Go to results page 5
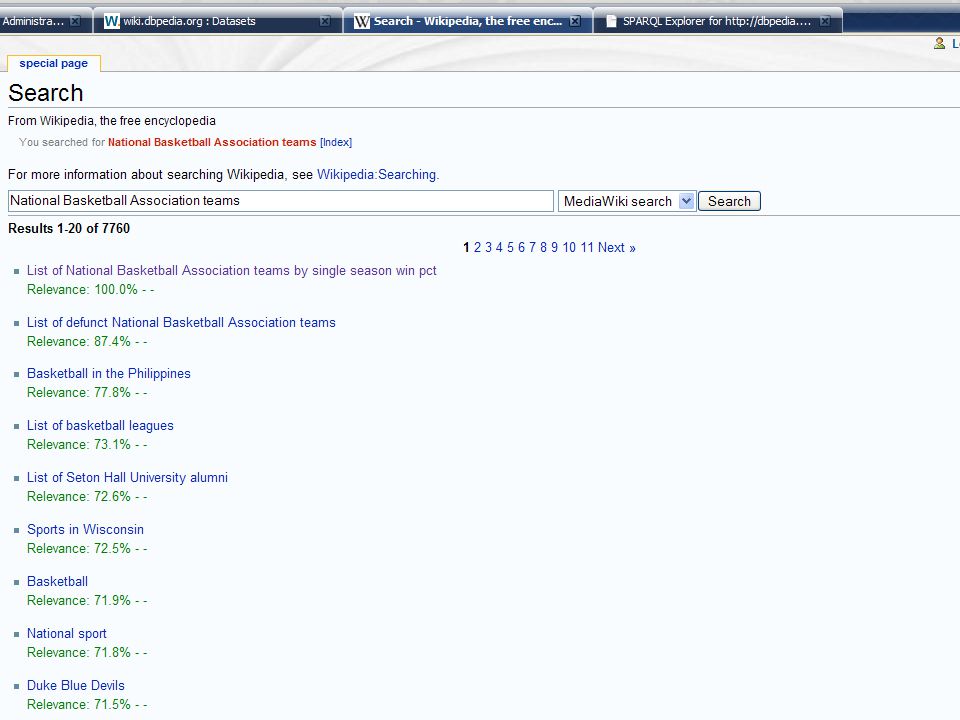 click(x=510, y=247)
